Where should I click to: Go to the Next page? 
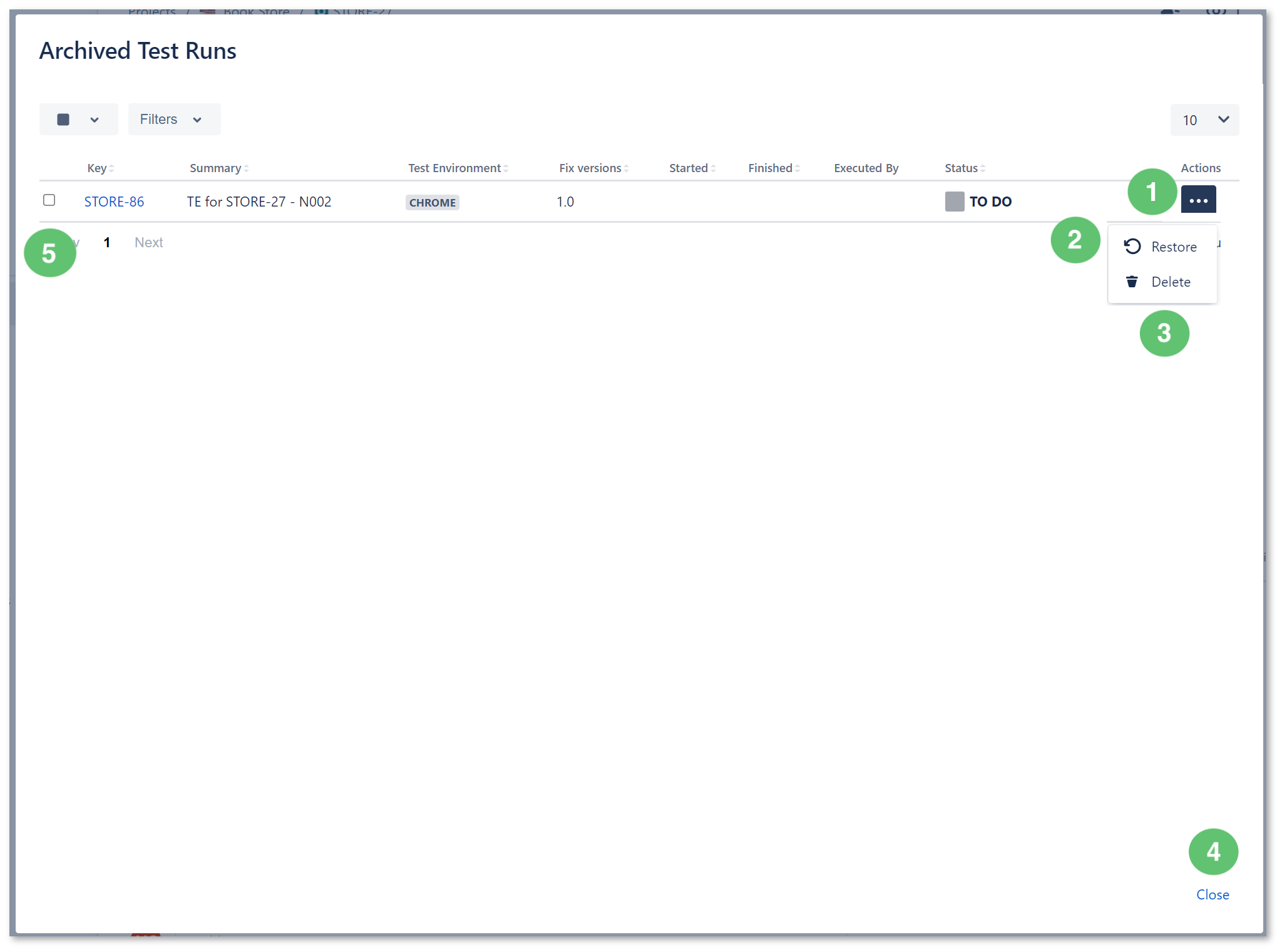point(148,242)
